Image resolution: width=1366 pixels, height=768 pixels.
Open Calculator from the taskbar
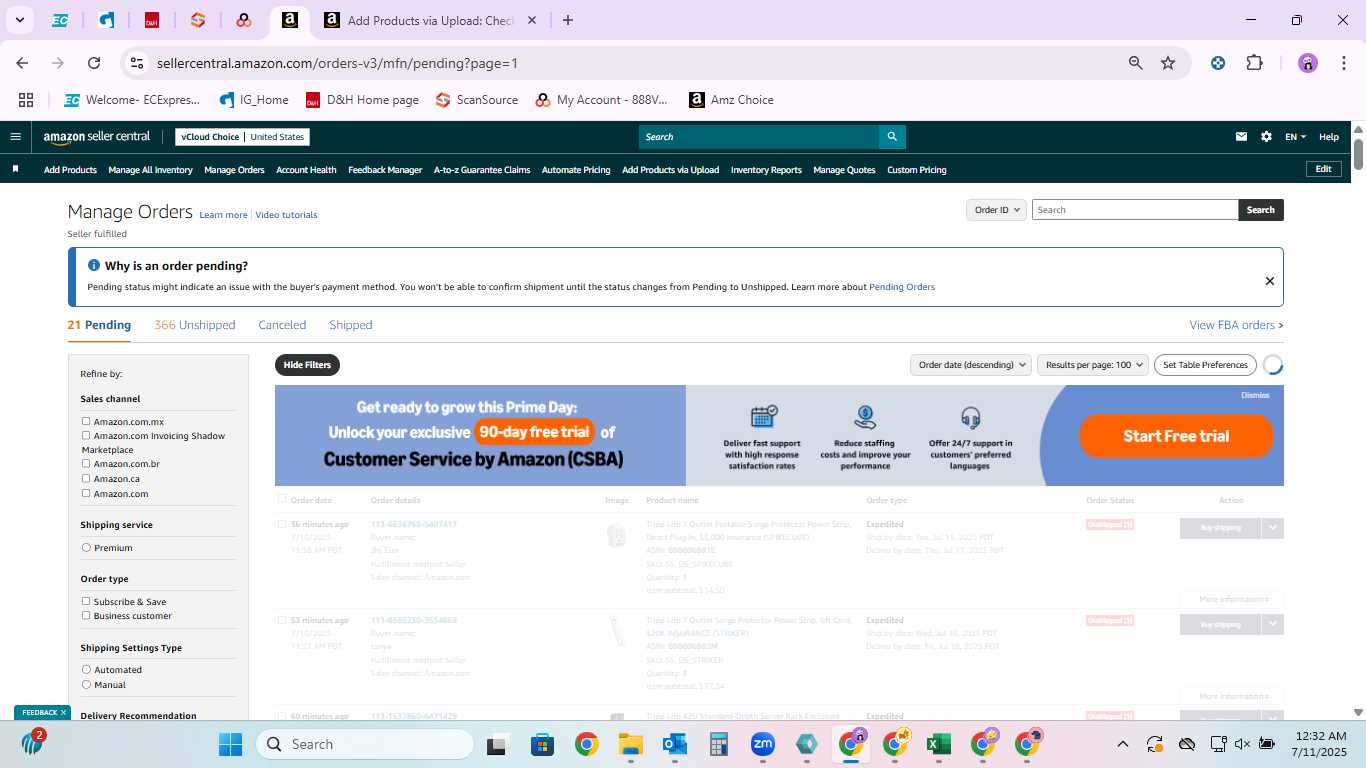point(718,744)
